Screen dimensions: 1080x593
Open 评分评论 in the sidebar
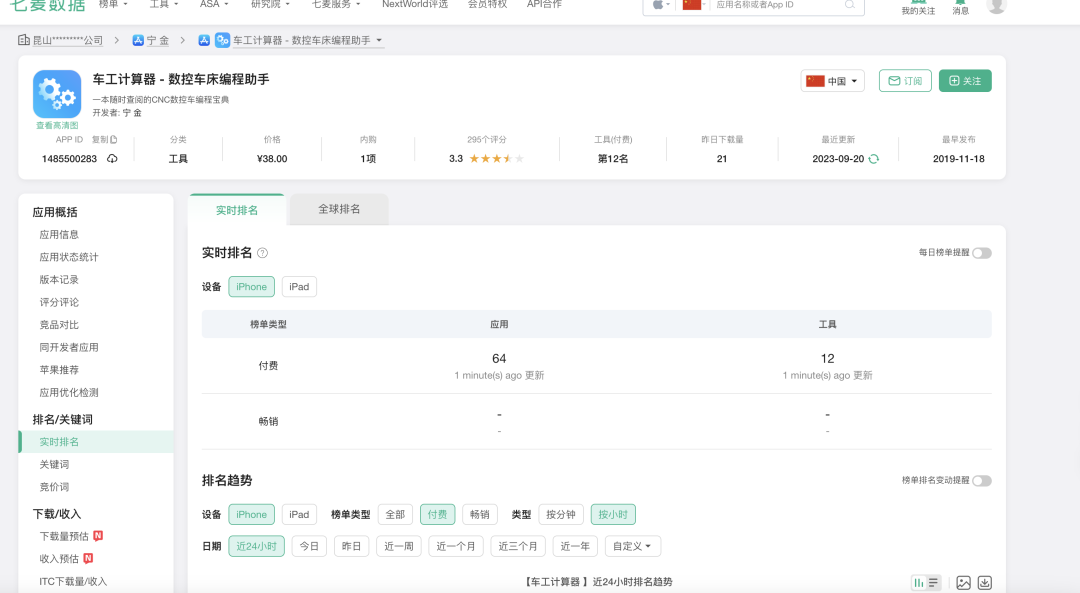tap(59, 302)
